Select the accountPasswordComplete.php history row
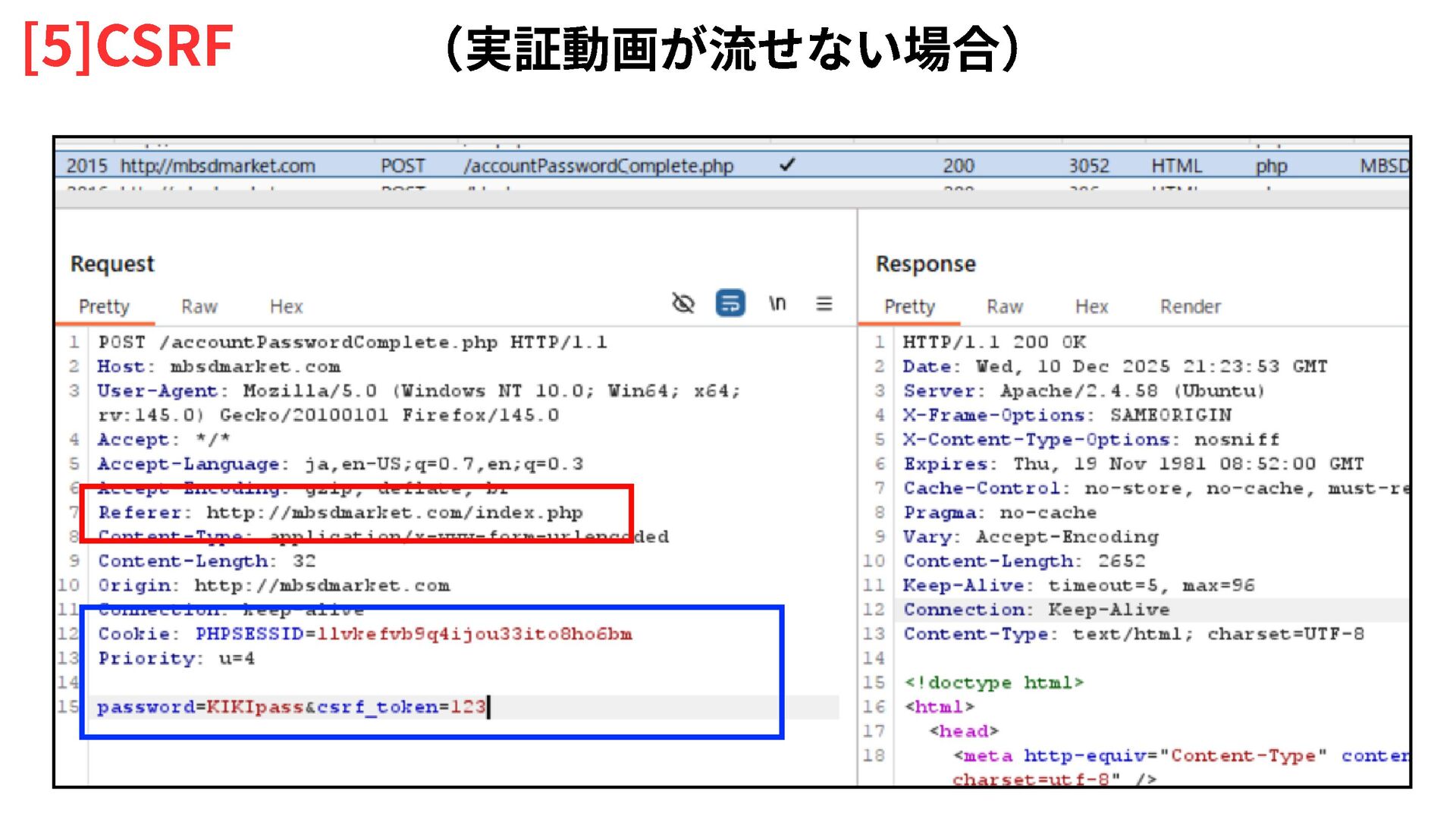 click(598, 165)
